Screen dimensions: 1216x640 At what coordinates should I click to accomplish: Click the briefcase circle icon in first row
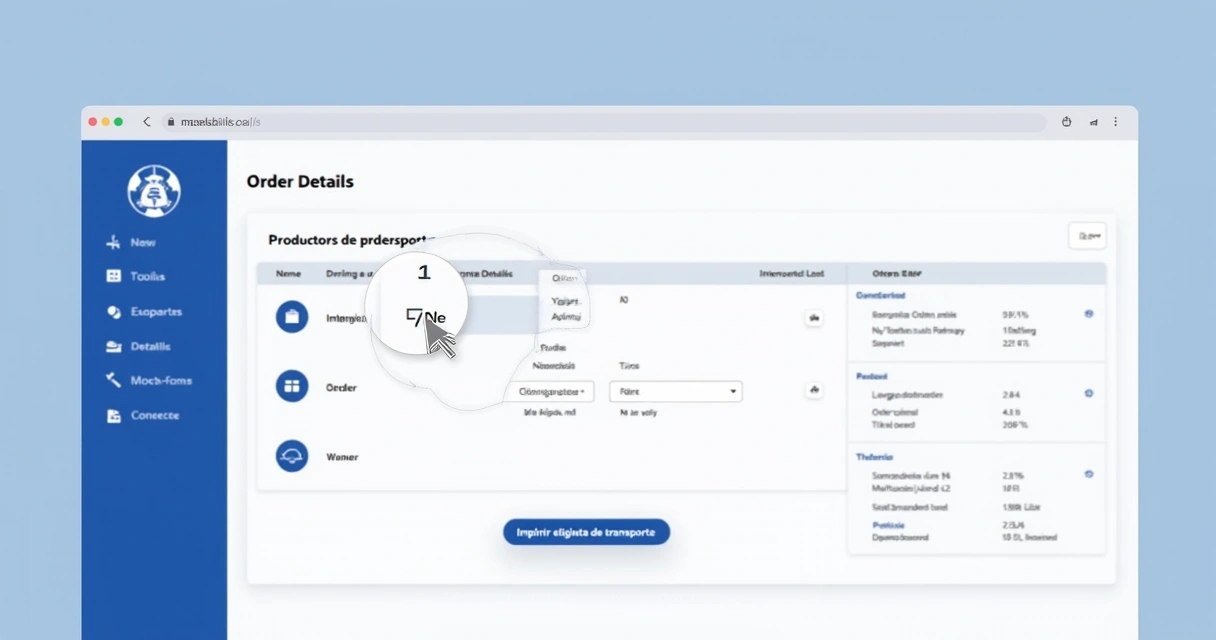click(292, 317)
